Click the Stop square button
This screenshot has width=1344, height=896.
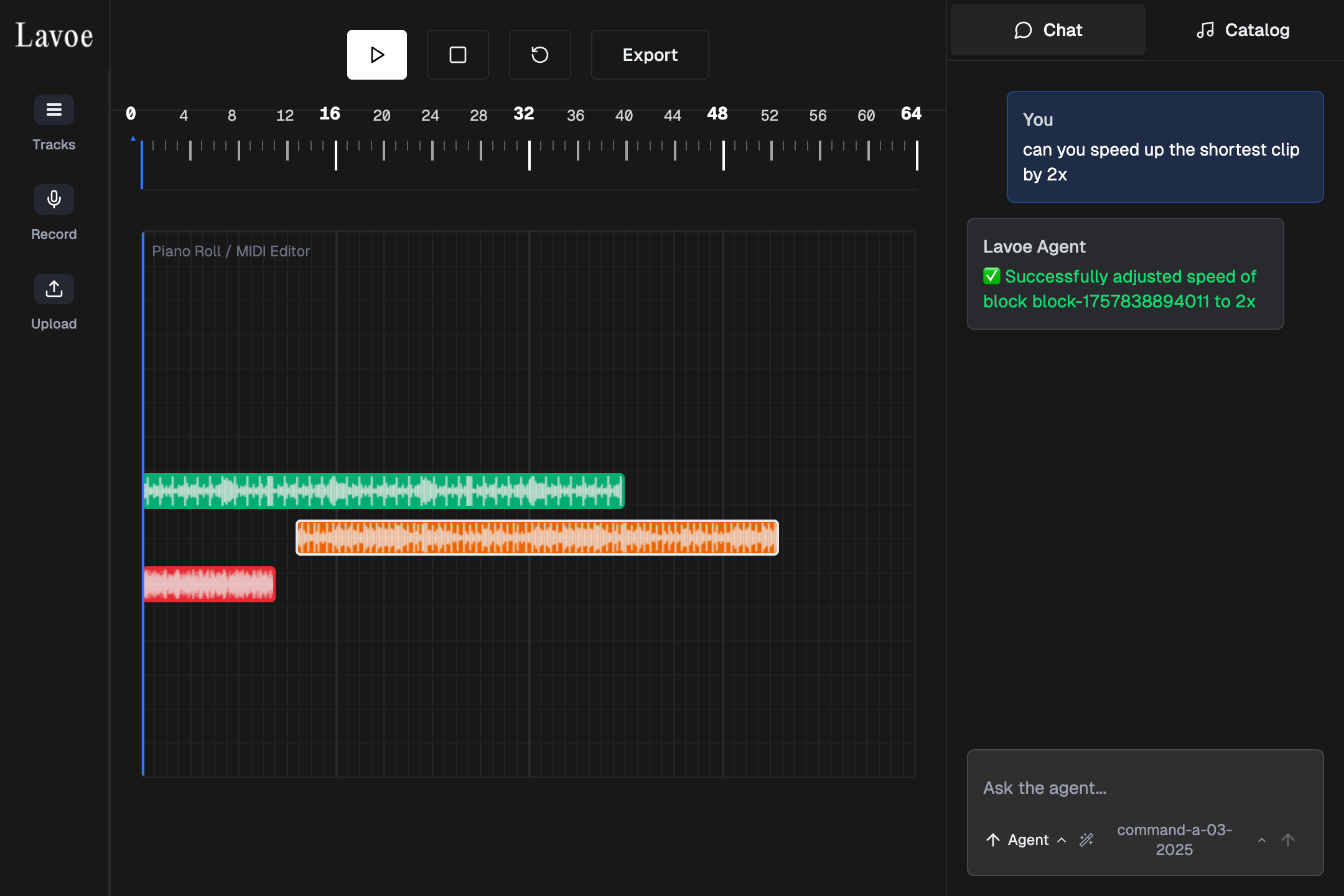[x=458, y=55]
